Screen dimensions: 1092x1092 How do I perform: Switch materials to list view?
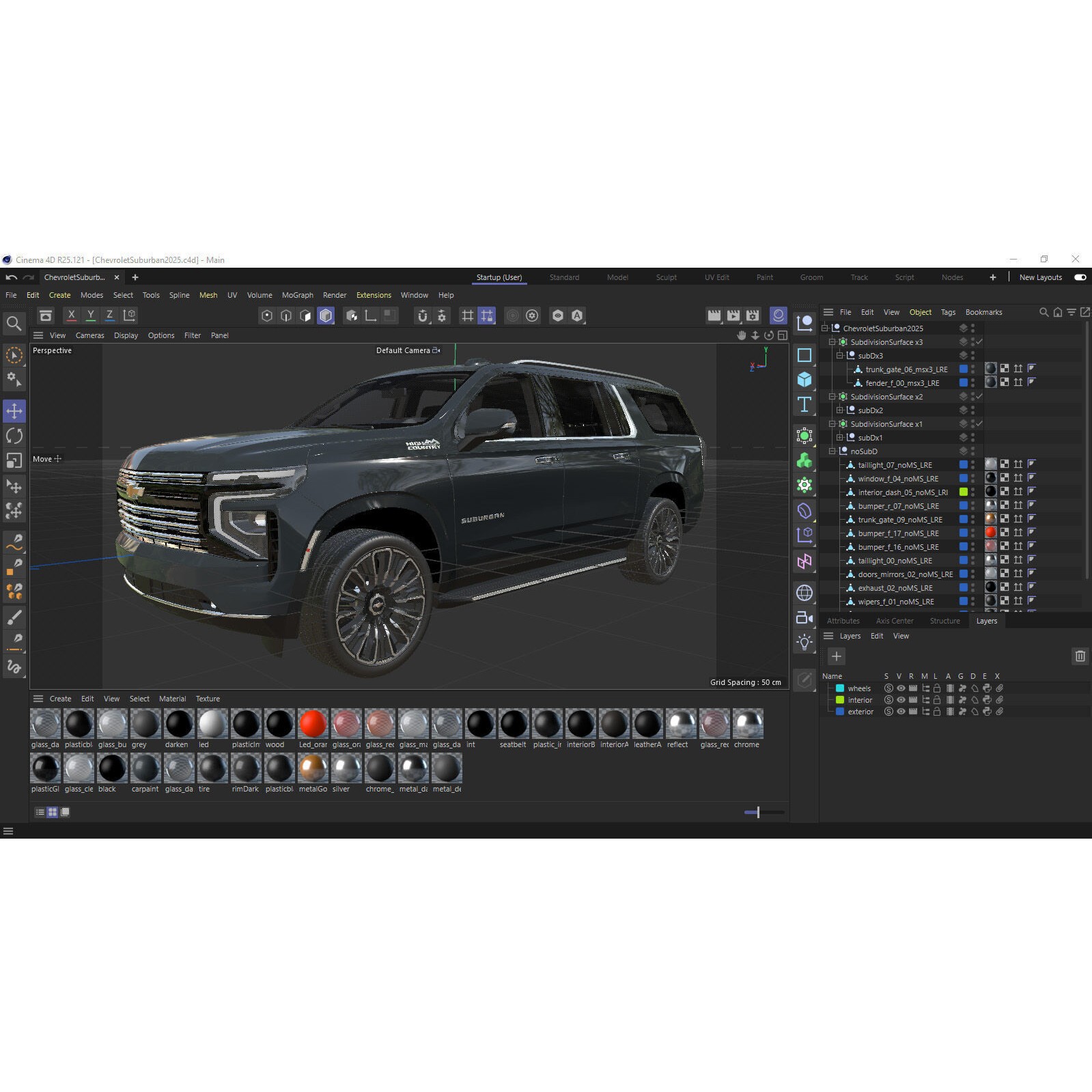point(40,812)
